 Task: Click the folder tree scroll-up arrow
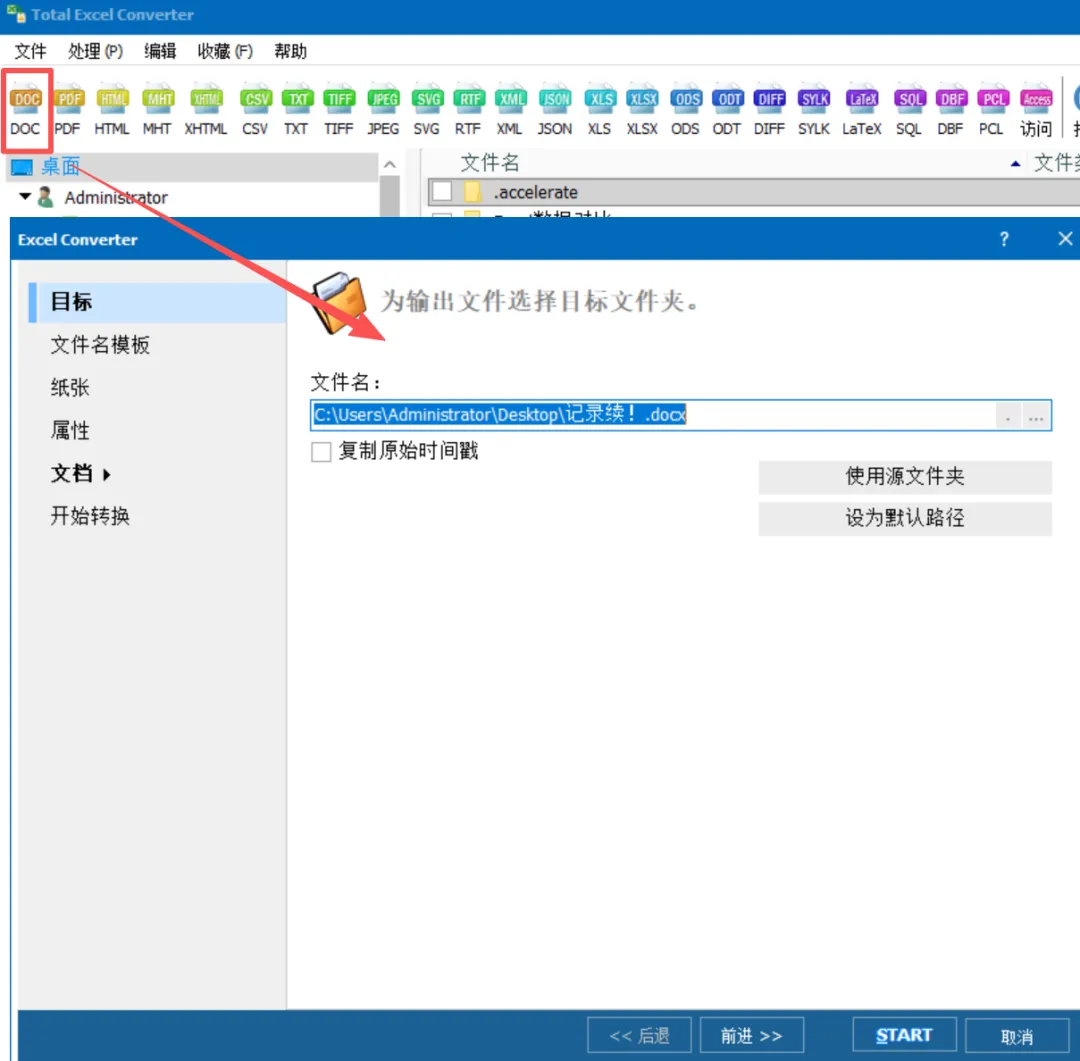coord(390,165)
